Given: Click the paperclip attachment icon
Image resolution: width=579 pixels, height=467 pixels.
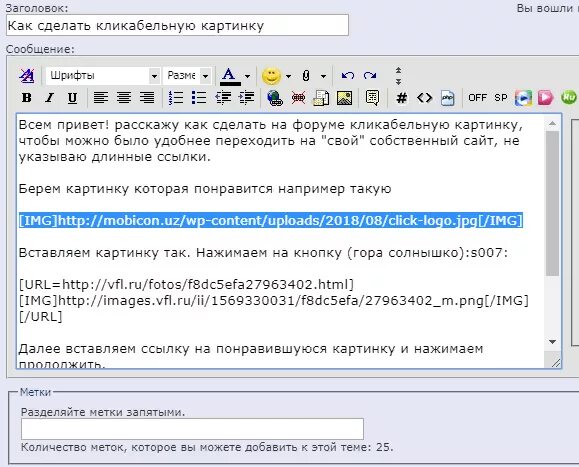Looking at the screenshot, I should (306, 76).
